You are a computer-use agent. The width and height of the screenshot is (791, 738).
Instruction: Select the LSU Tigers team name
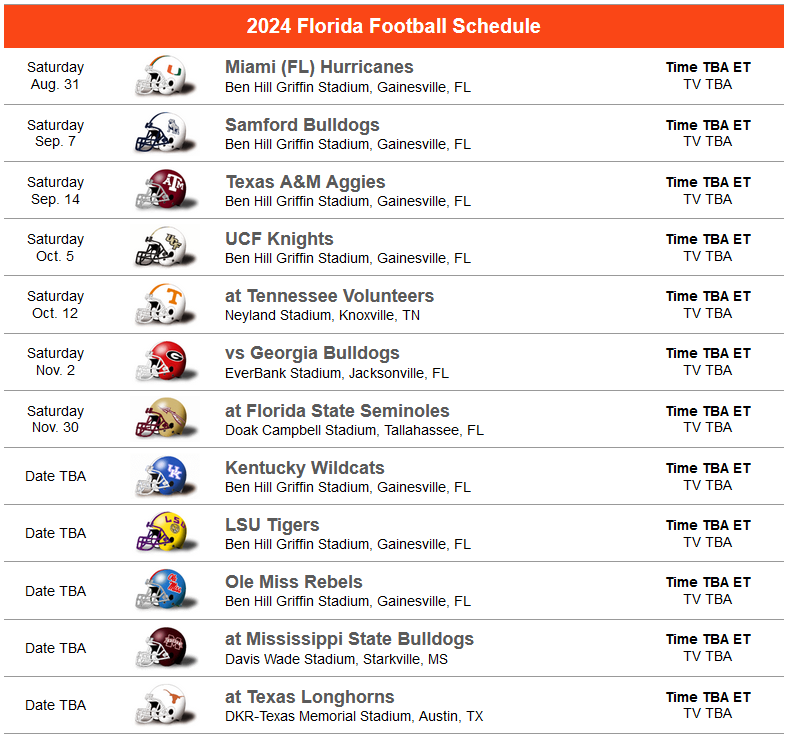click(x=272, y=525)
